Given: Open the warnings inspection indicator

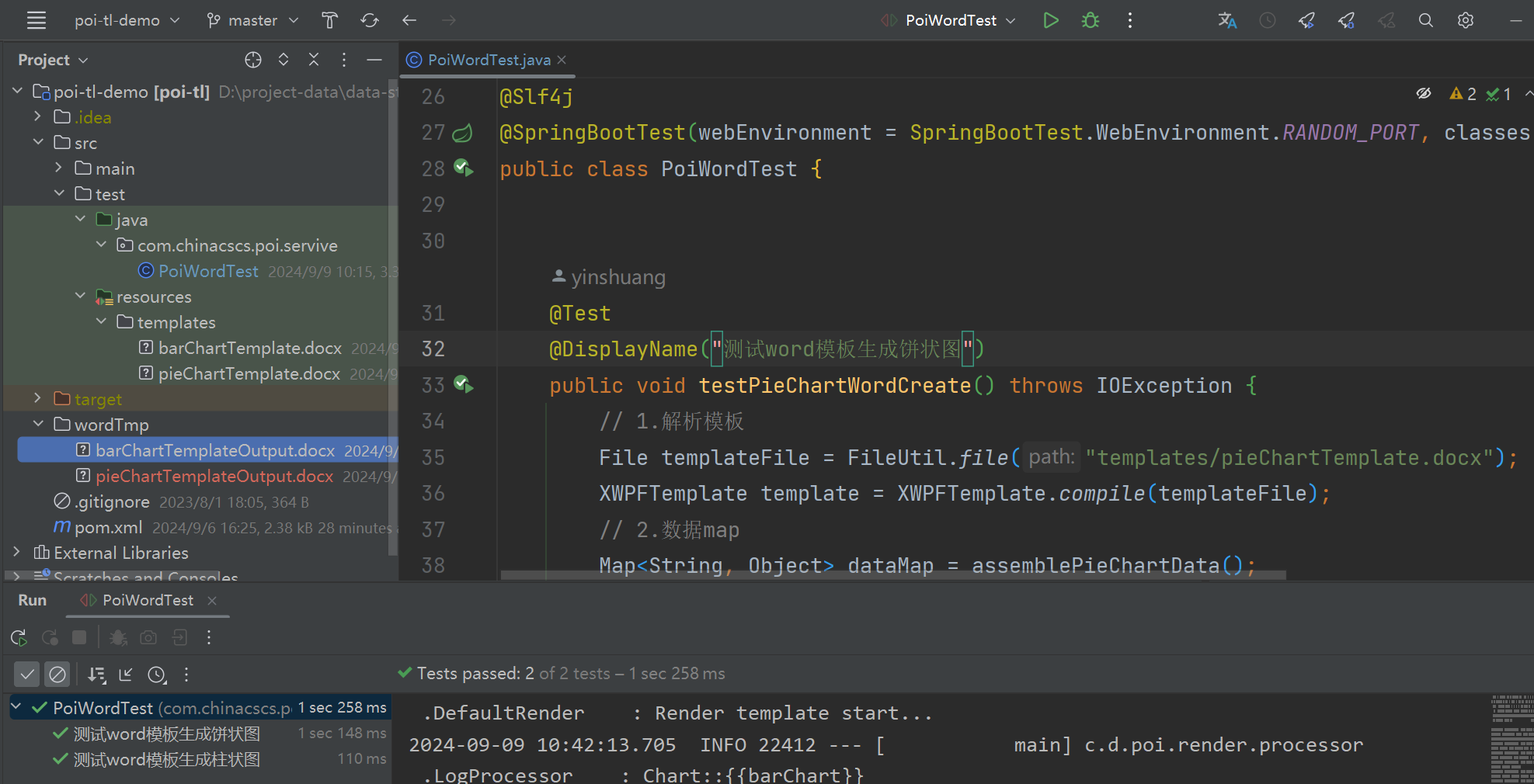Looking at the screenshot, I should (x=1463, y=94).
